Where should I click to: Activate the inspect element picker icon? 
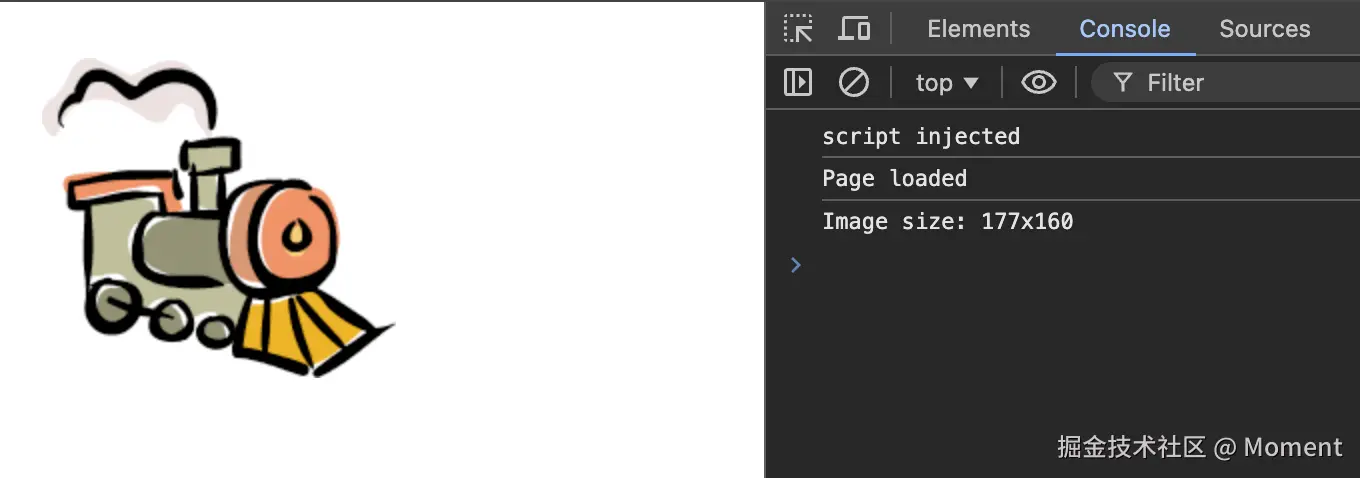click(798, 29)
